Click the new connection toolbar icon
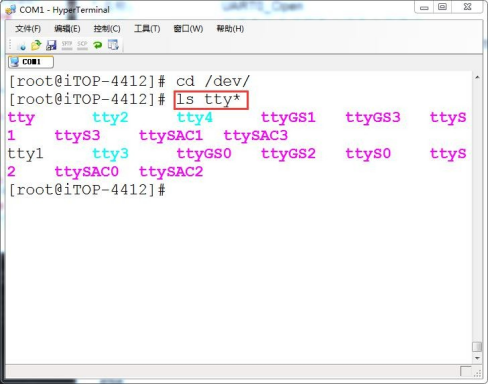The height and width of the screenshot is (384, 488). click(x=21, y=45)
